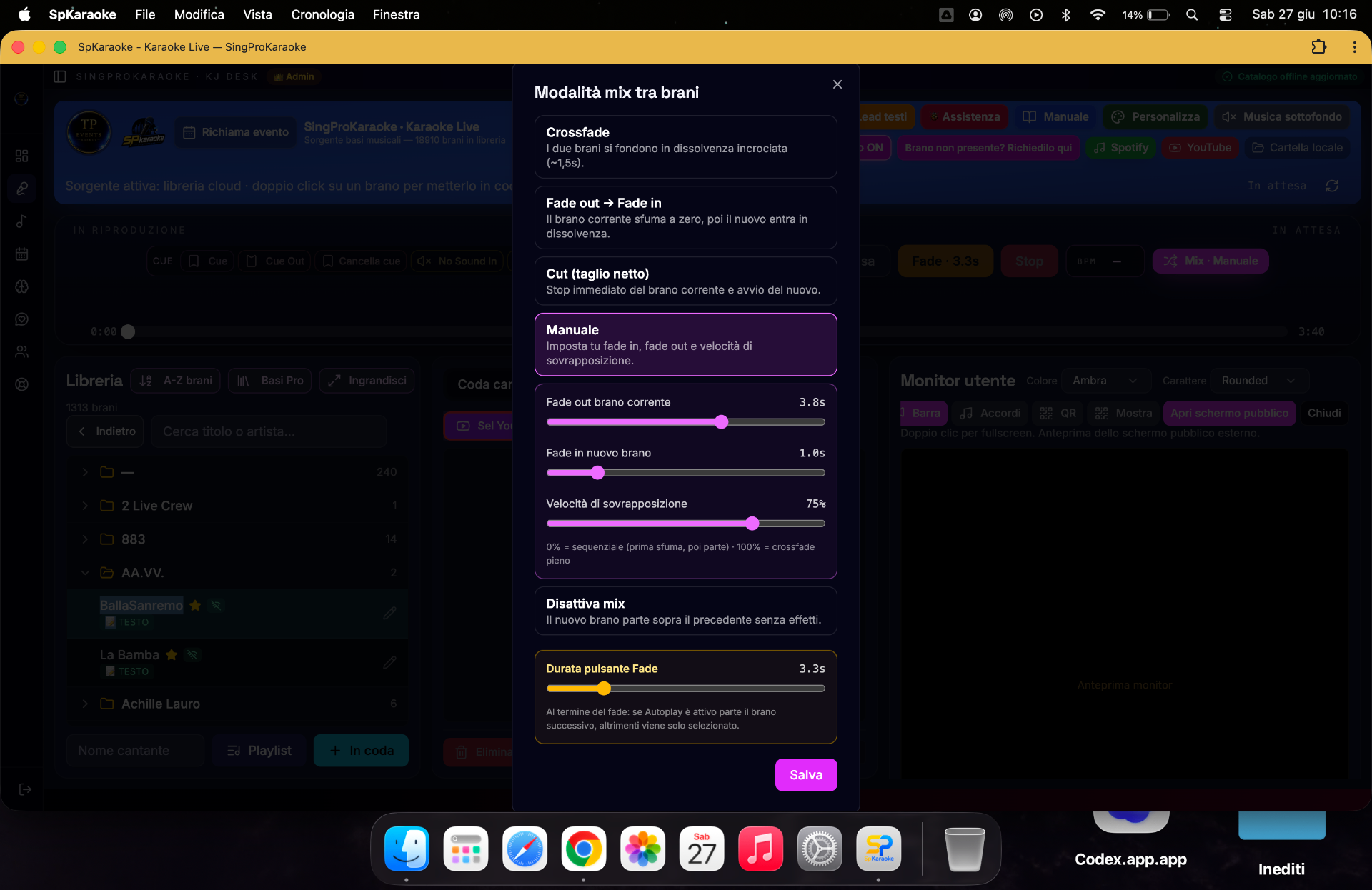The image size is (1372, 890).
Task: Choose the Cut (taglio netto) mode
Action: tap(686, 281)
